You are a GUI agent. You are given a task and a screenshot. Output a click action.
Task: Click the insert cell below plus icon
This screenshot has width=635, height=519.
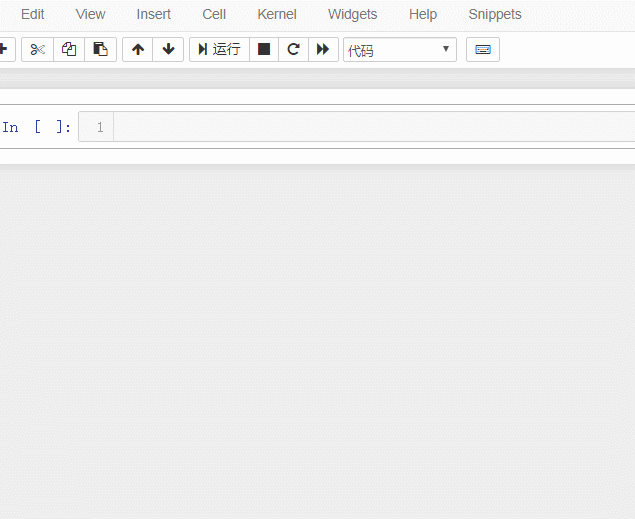pos(6,49)
